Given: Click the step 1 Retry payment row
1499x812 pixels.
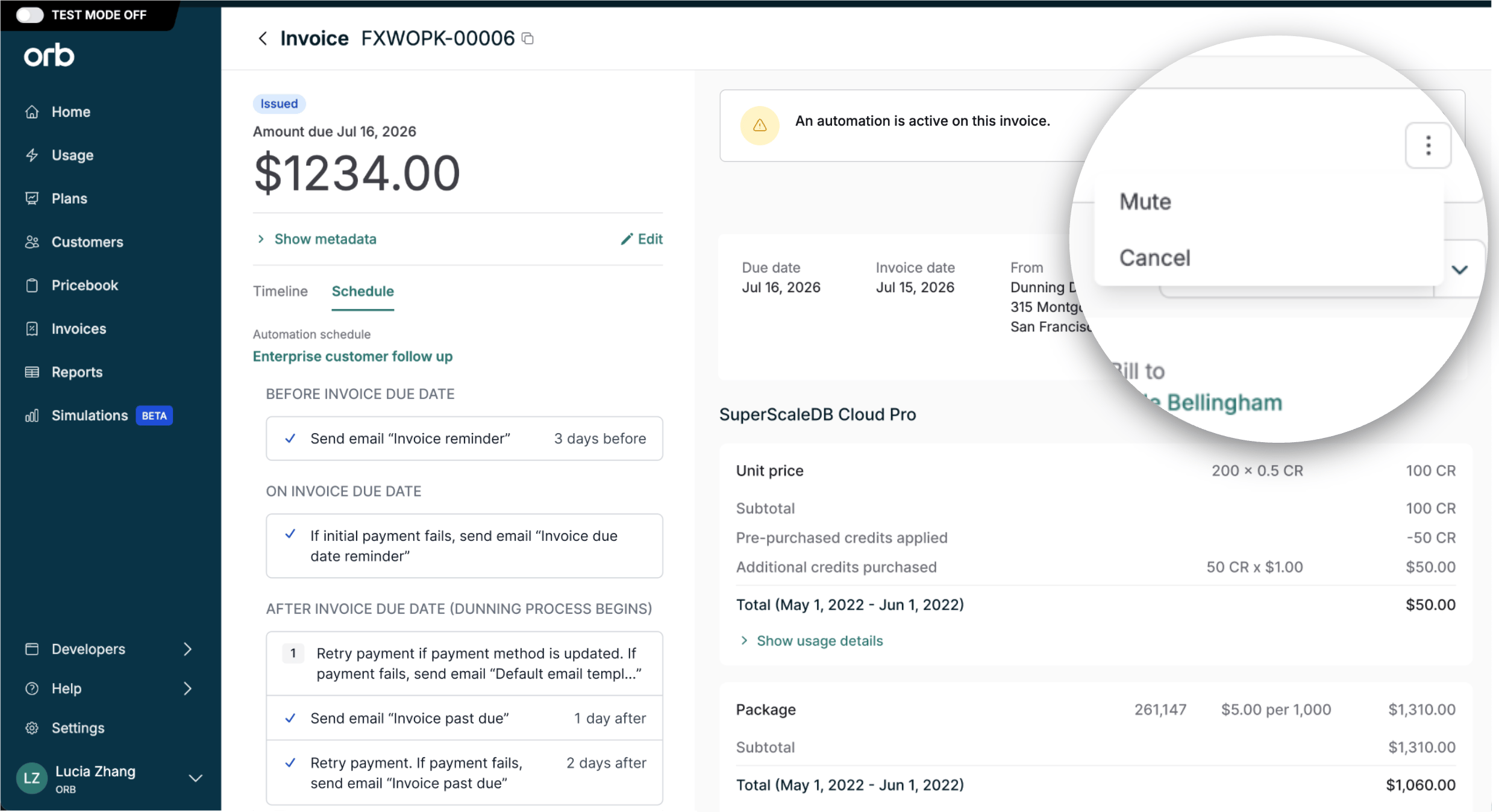Looking at the screenshot, I should (x=465, y=663).
